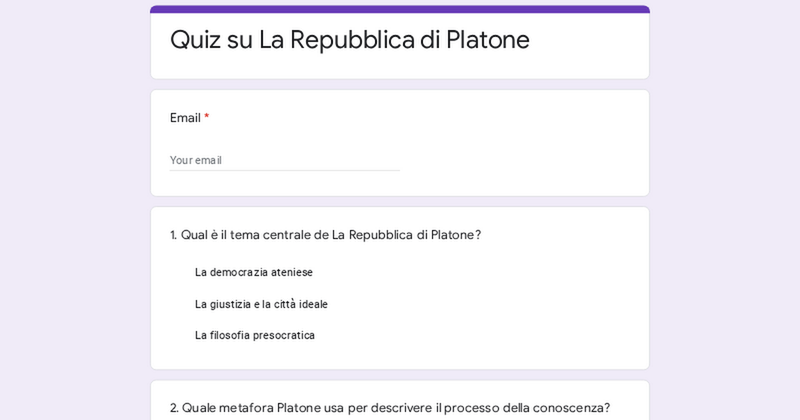The width and height of the screenshot is (800, 420).
Task: Select the "La democrazia ateniese" answer
Action: pyautogui.click(x=253, y=272)
